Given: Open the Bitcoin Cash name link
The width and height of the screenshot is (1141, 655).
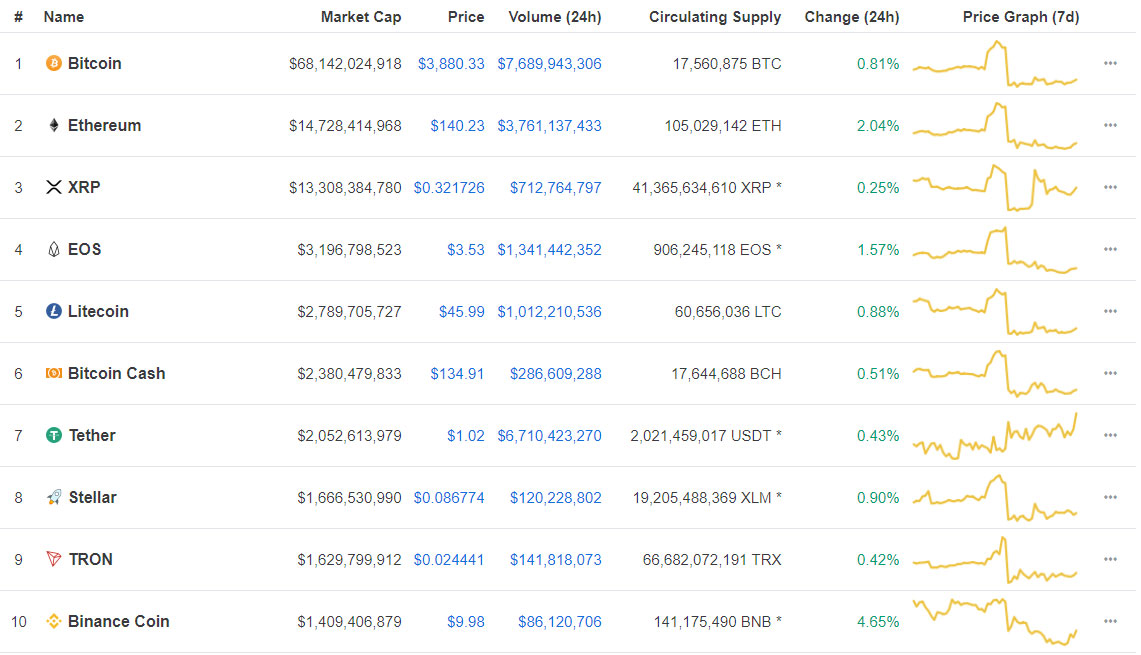Looking at the screenshot, I should tap(116, 373).
